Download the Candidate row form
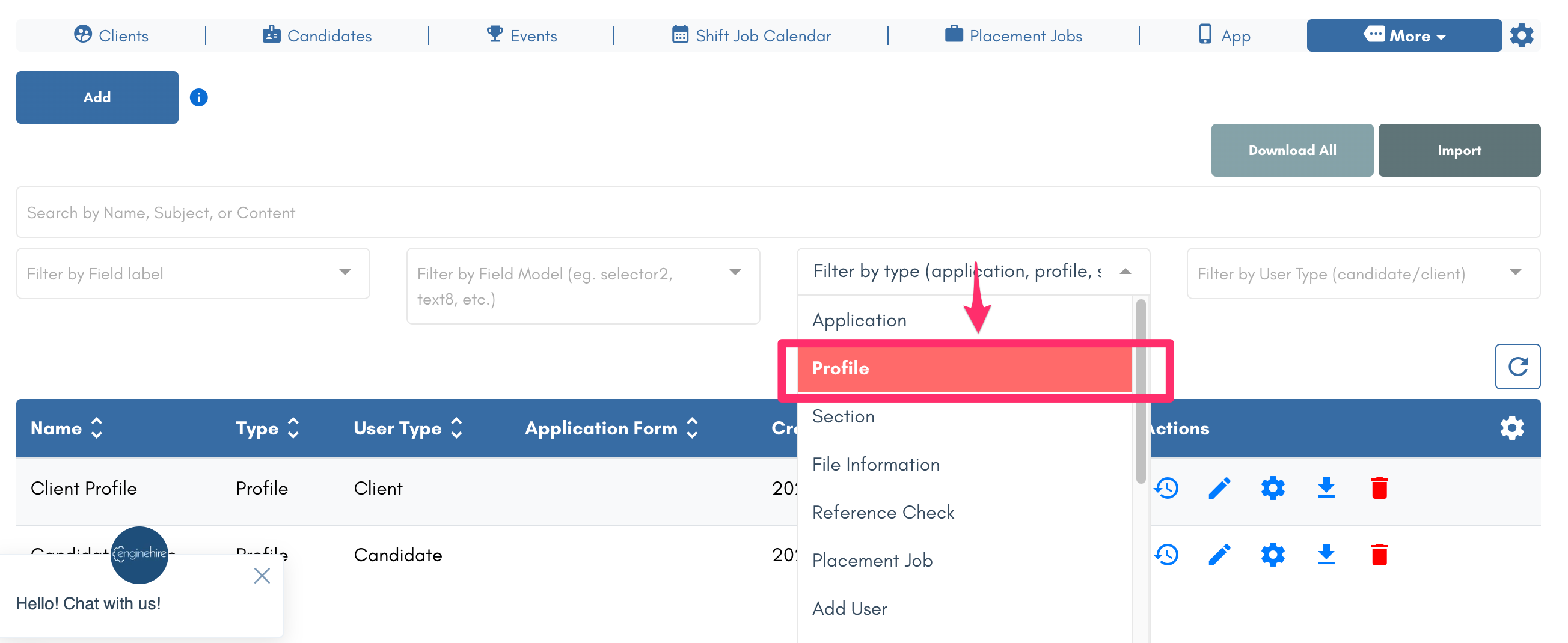 click(1326, 555)
